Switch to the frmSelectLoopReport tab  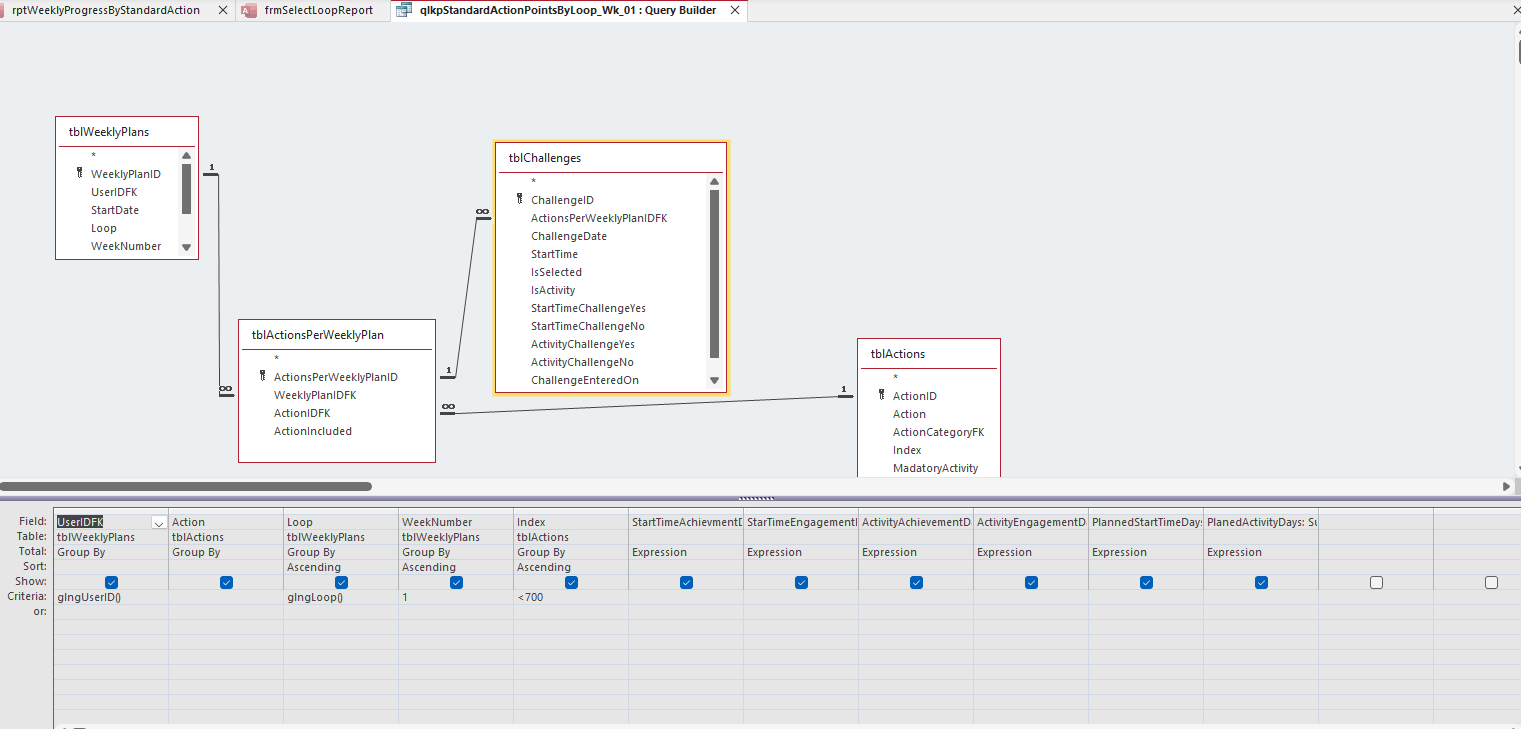click(318, 10)
